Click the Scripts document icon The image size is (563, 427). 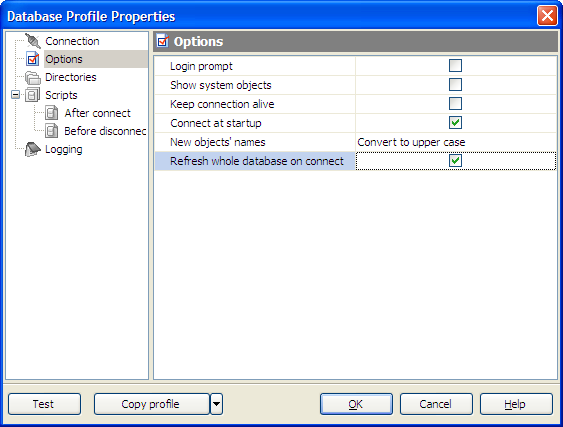pyautogui.click(x=33, y=95)
